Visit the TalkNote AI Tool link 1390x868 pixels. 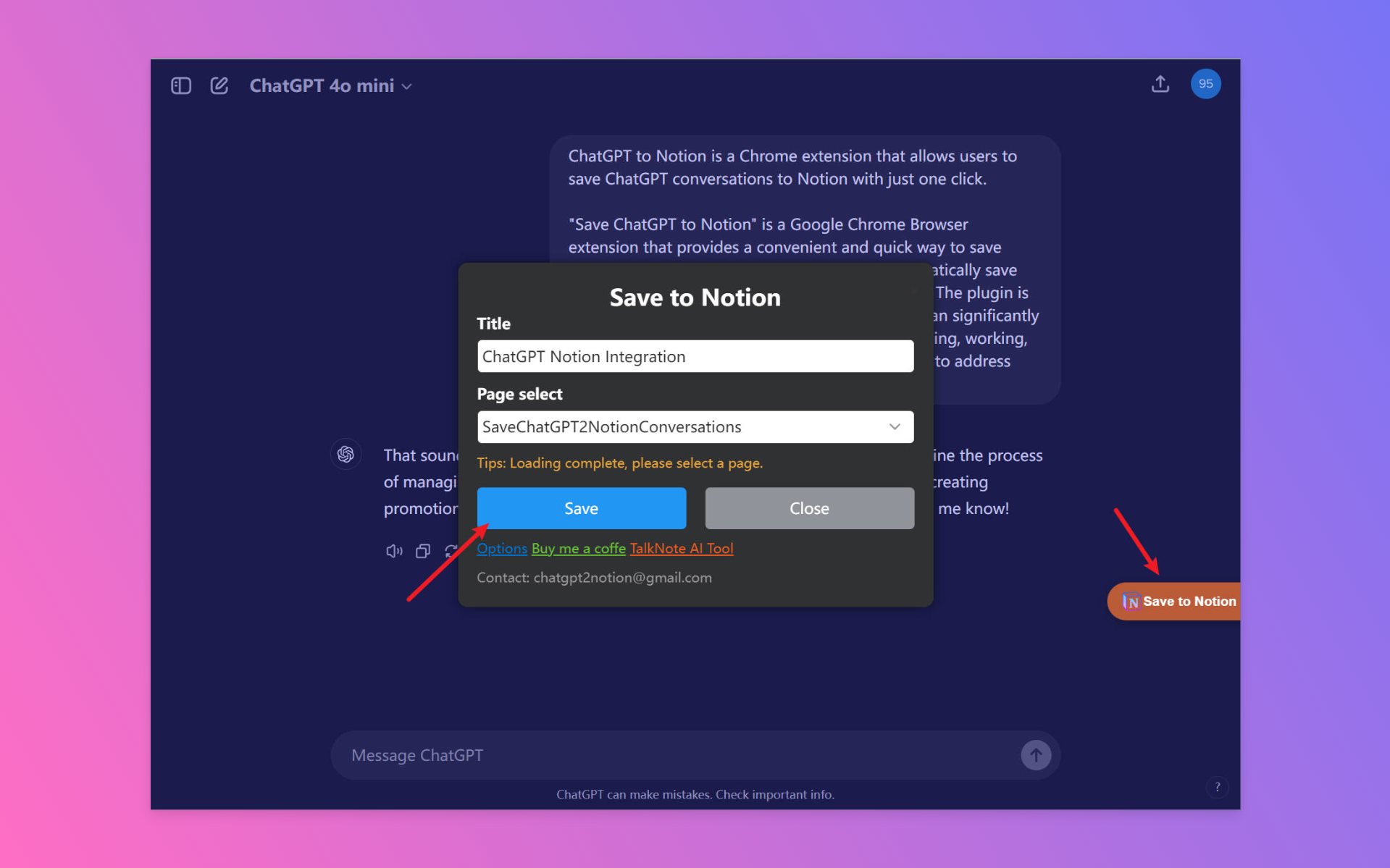coord(681,549)
